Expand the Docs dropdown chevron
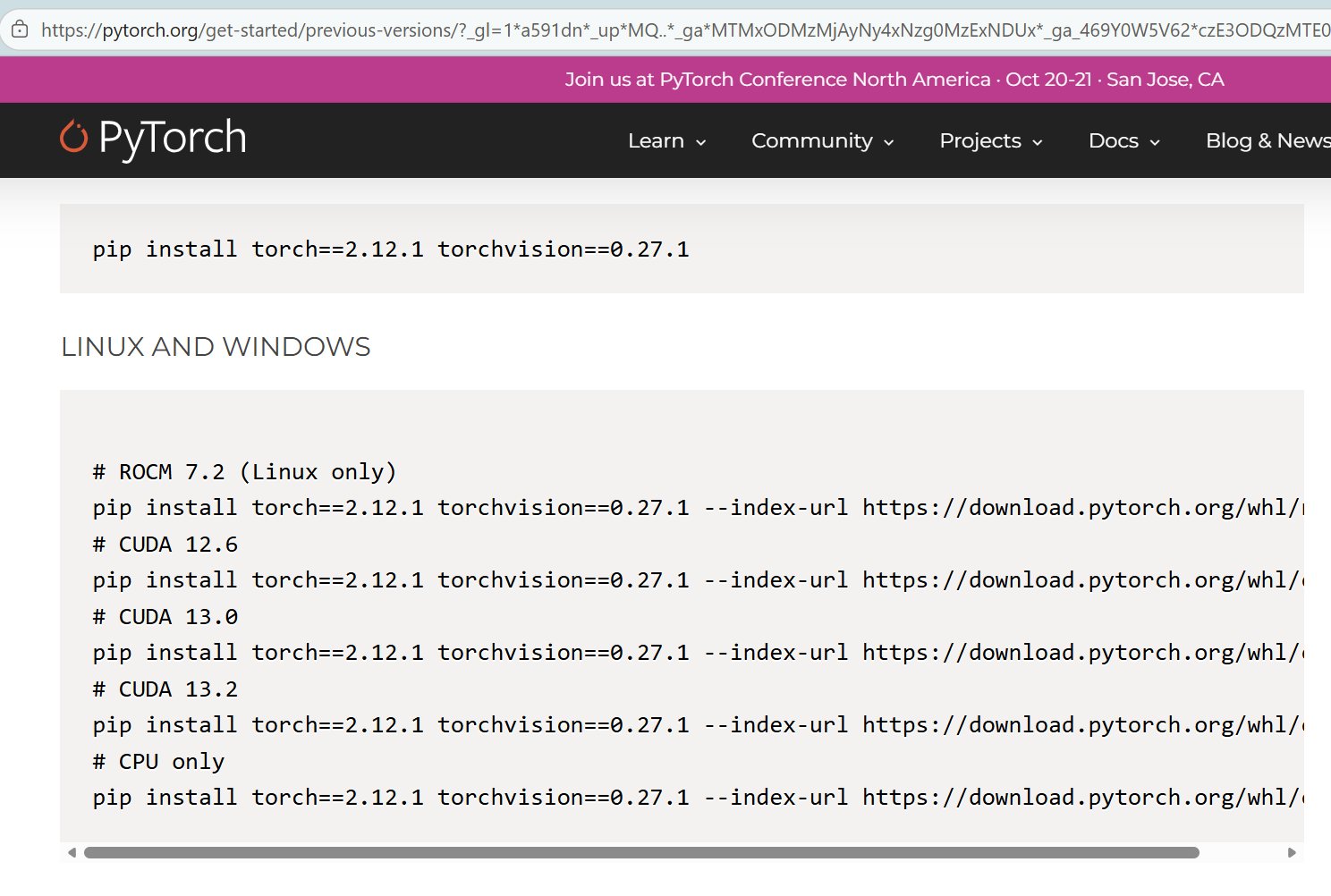 click(x=1155, y=142)
